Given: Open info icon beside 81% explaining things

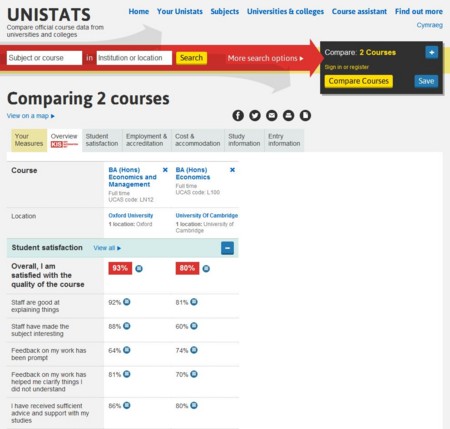Looking at the screenshot, I should tap(194, 302).
